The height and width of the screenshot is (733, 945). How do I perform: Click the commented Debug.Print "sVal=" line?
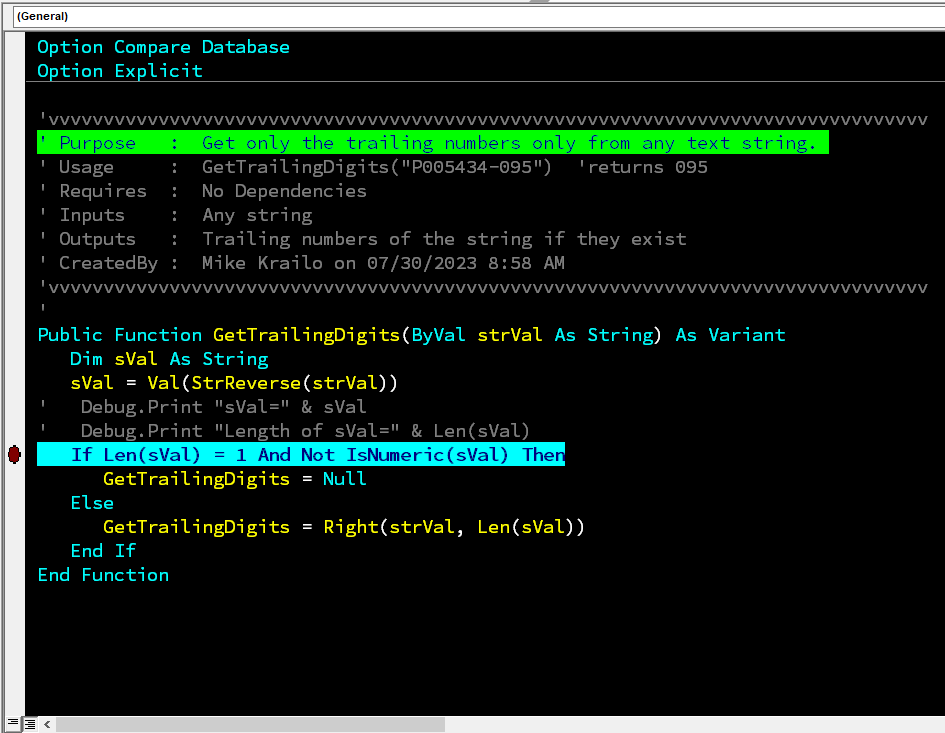[223, 407]
